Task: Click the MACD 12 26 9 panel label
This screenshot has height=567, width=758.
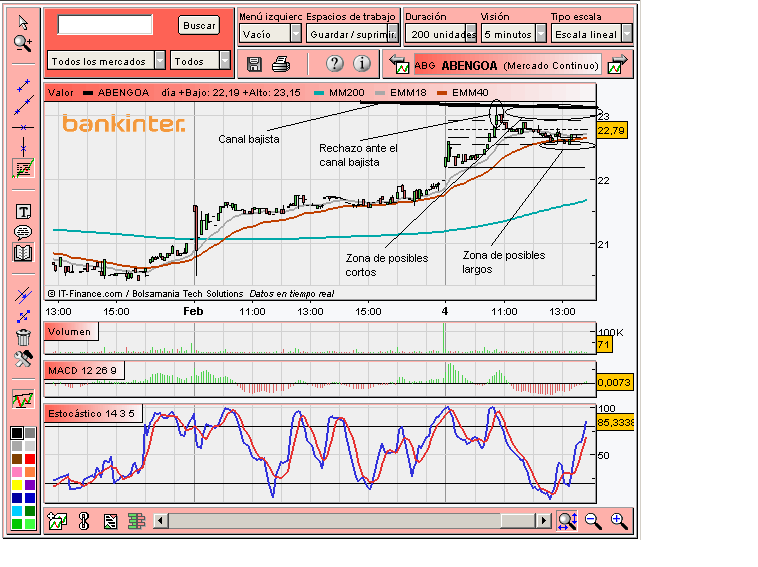Action: [85, 371]
